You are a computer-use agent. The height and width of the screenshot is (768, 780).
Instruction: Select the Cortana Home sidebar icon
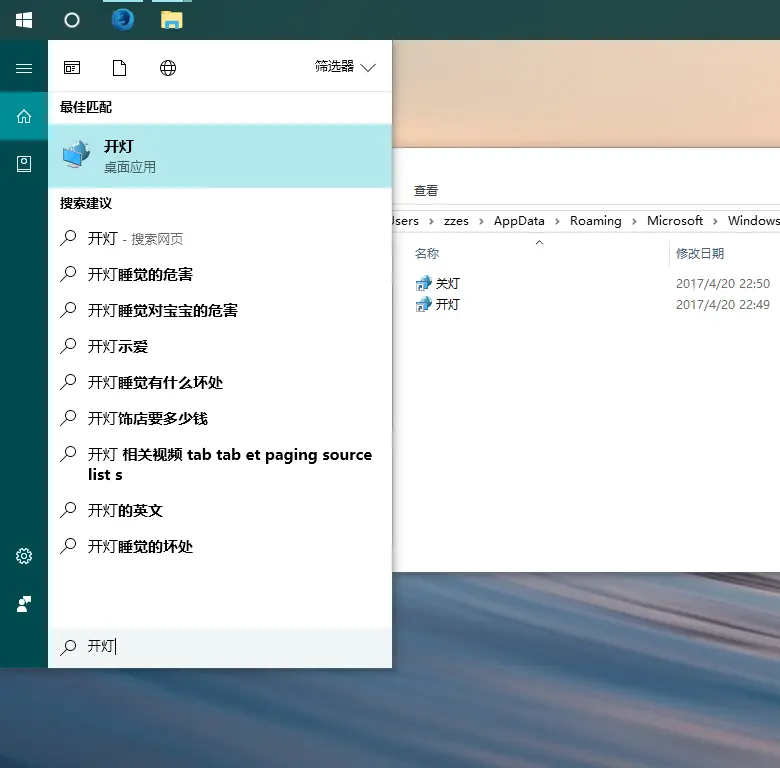coord(24,116)
